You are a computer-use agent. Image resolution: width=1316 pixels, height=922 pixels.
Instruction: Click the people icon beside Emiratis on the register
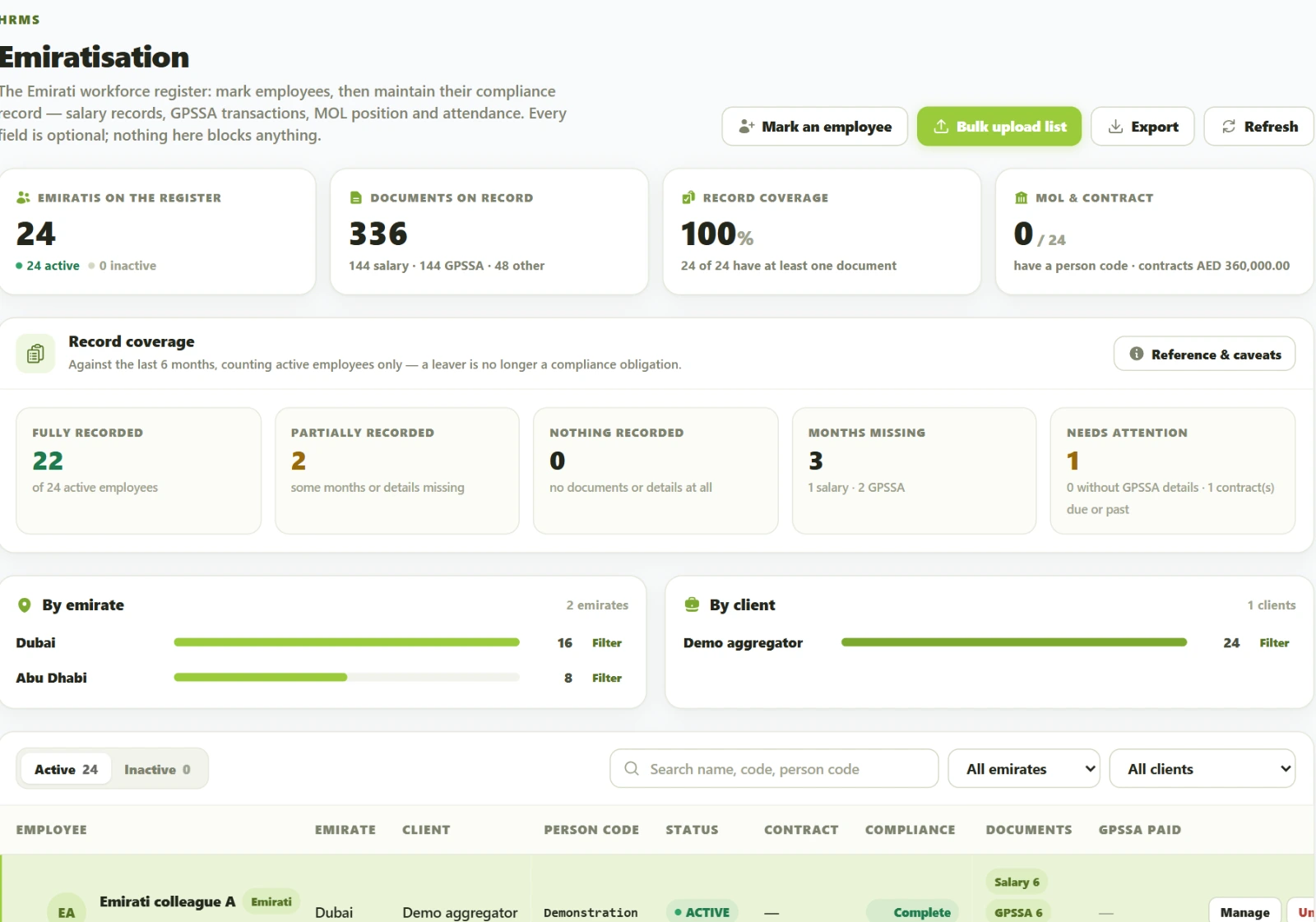pos(23,197)
